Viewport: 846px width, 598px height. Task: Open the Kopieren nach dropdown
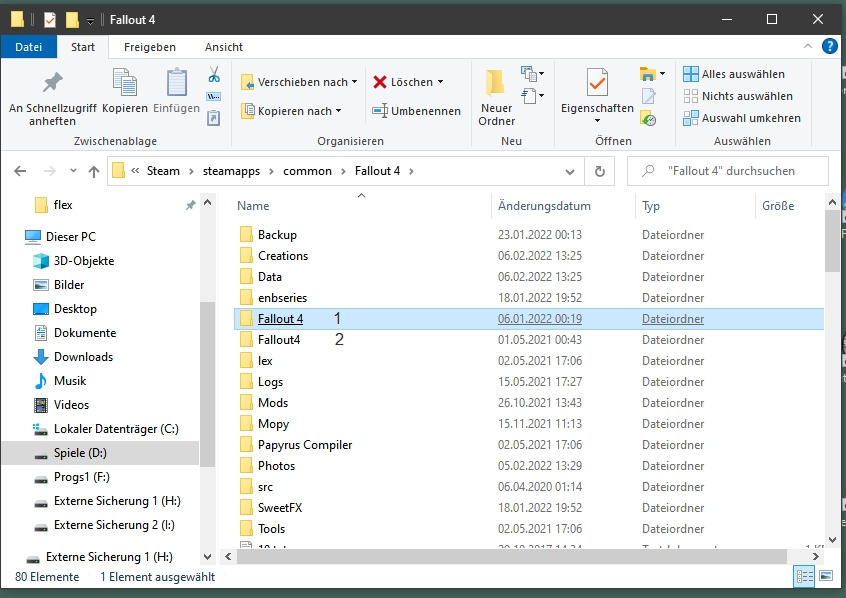coord(298,111)
